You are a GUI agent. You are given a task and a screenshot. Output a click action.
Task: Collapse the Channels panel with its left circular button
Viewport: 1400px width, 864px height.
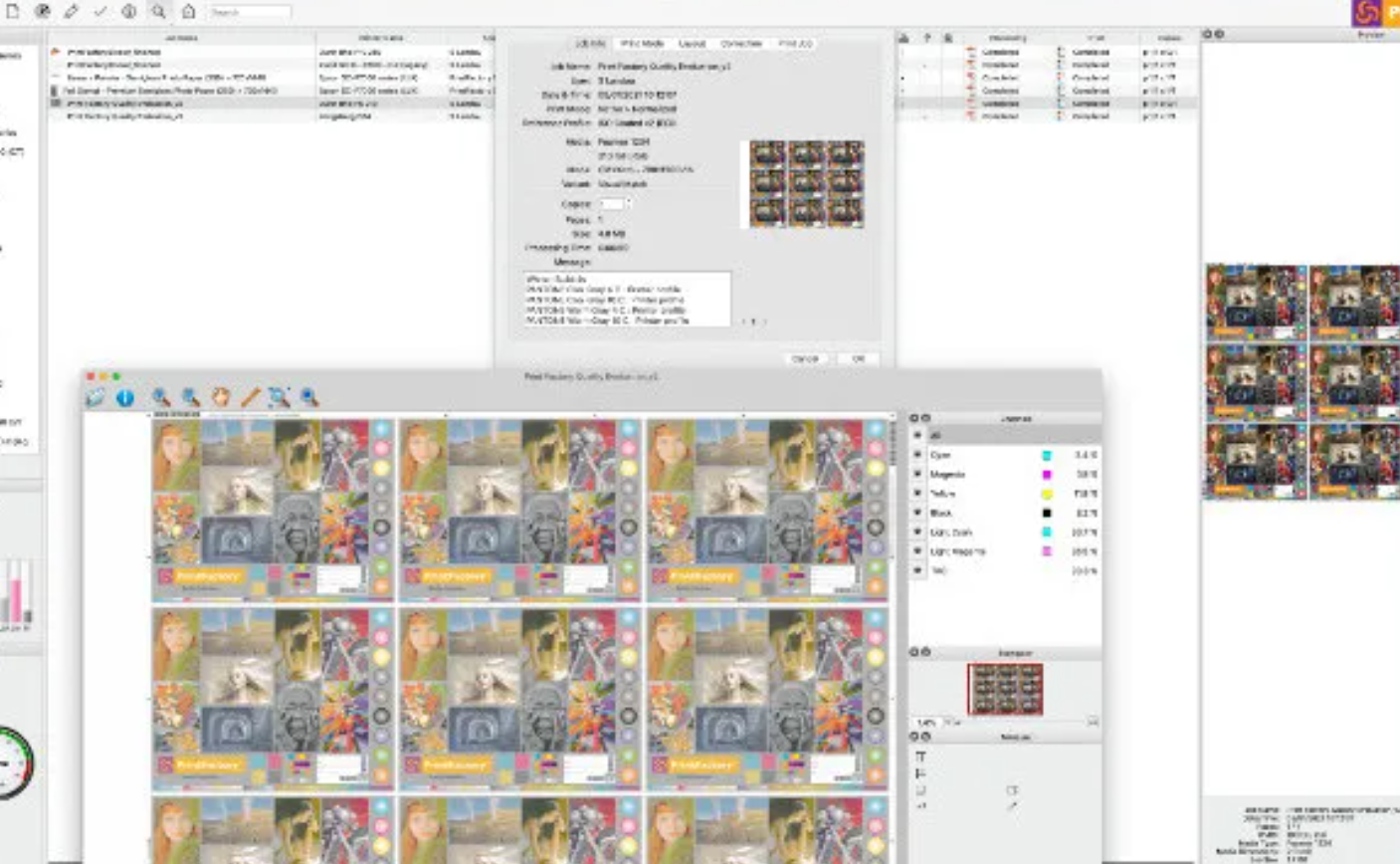[x=913, y=419]
